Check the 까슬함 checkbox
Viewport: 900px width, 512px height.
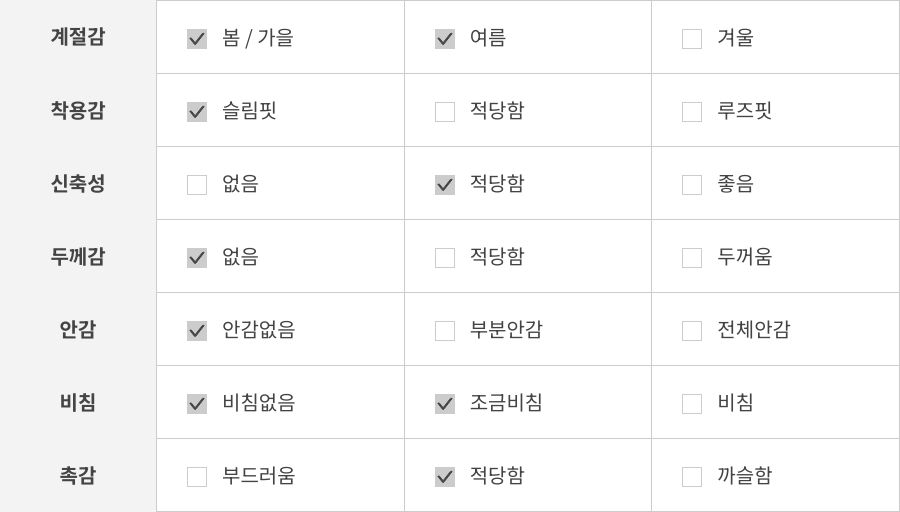(x=692, y=477)
